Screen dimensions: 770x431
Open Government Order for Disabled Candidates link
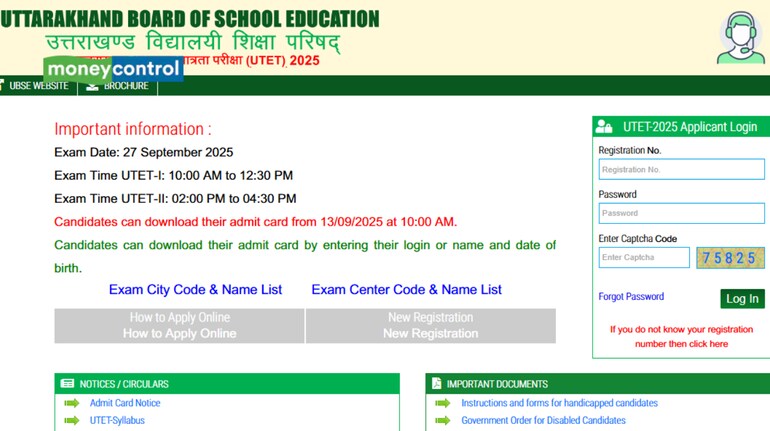[x=543, y=421]
